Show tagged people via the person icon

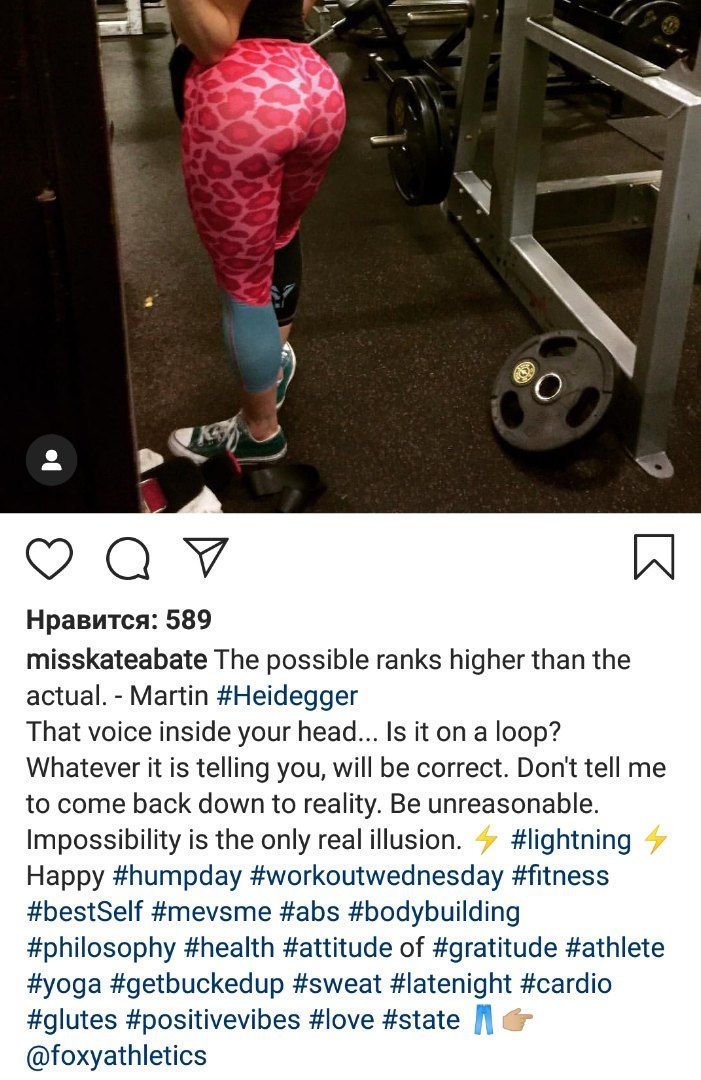pos(52,460)
